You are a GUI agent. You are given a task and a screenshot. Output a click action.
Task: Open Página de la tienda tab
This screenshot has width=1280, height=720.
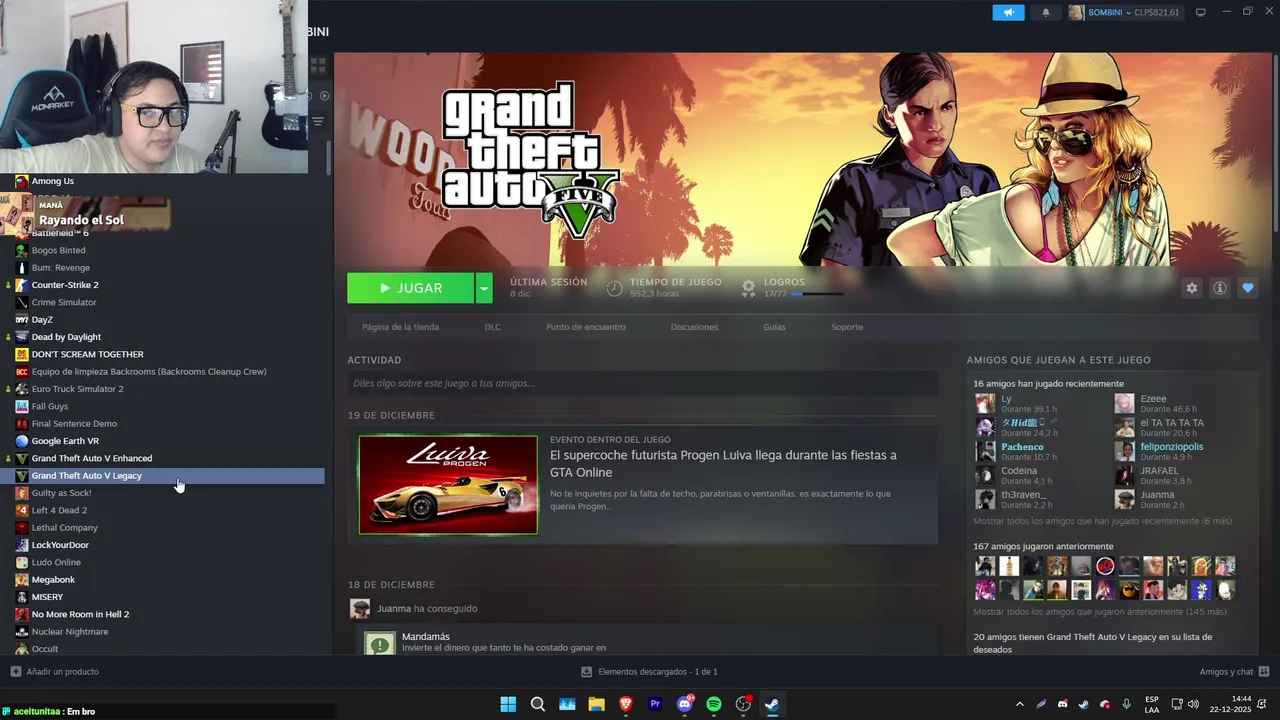400,327
